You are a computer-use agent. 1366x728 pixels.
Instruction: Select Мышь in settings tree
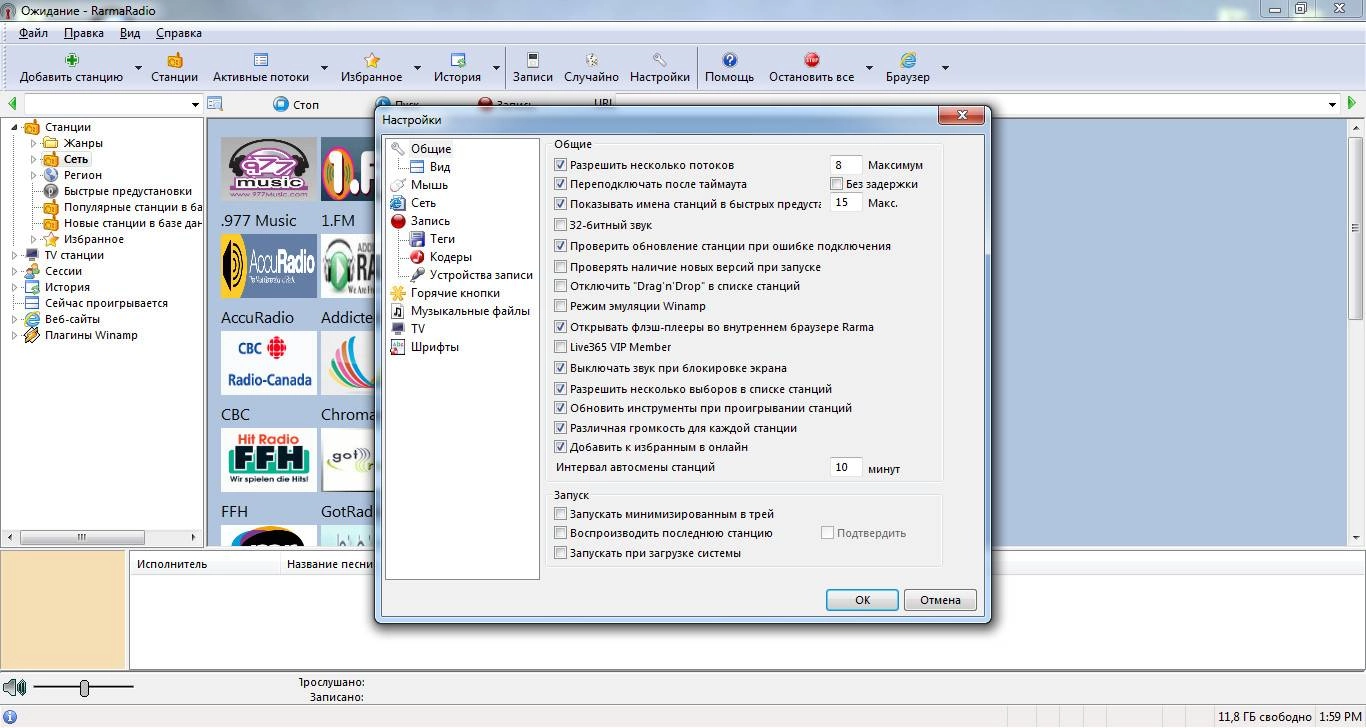tap(429, 185)
